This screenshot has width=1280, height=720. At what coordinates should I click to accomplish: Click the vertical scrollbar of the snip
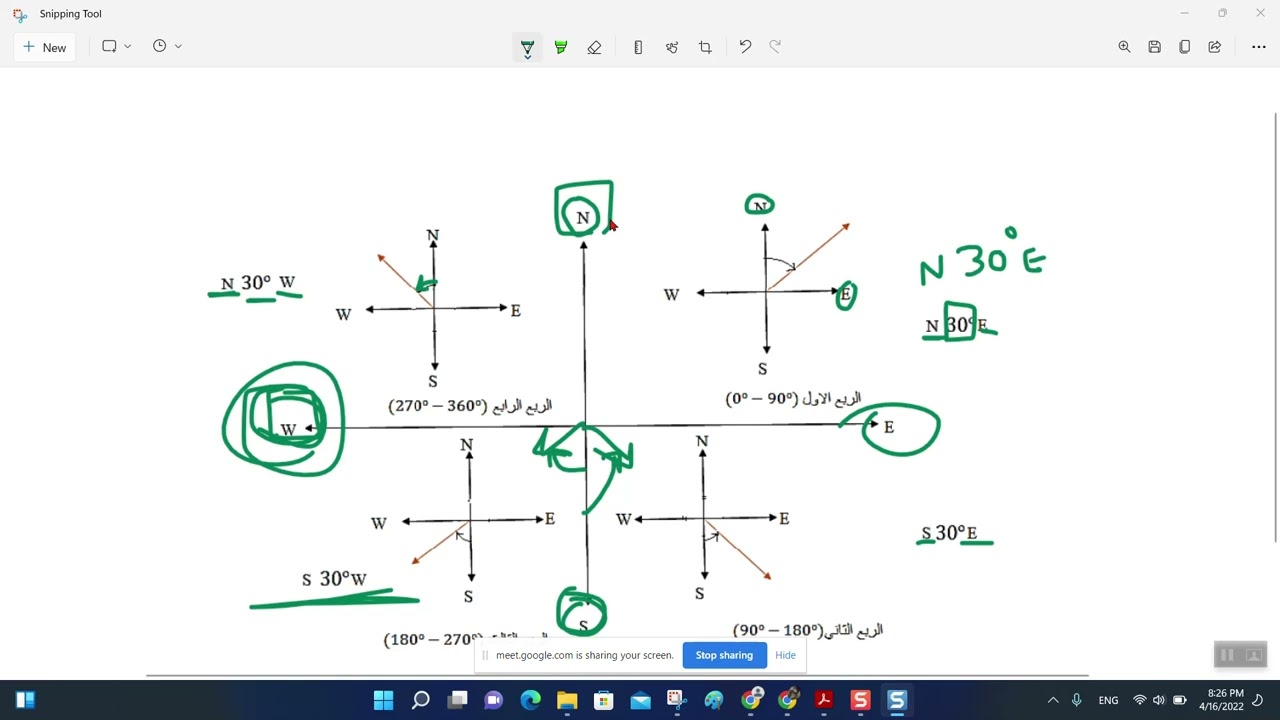point(1275,328)
